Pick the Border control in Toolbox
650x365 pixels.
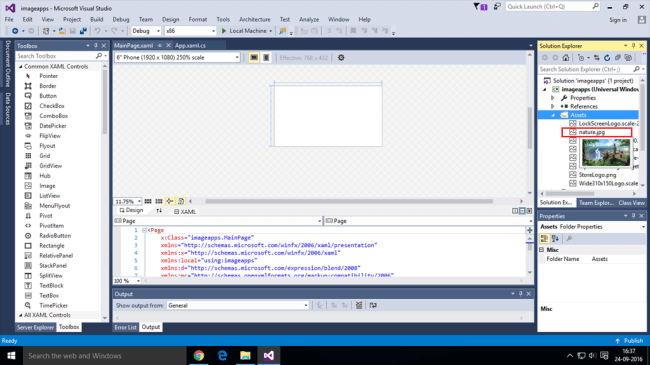tap(48, 86)
